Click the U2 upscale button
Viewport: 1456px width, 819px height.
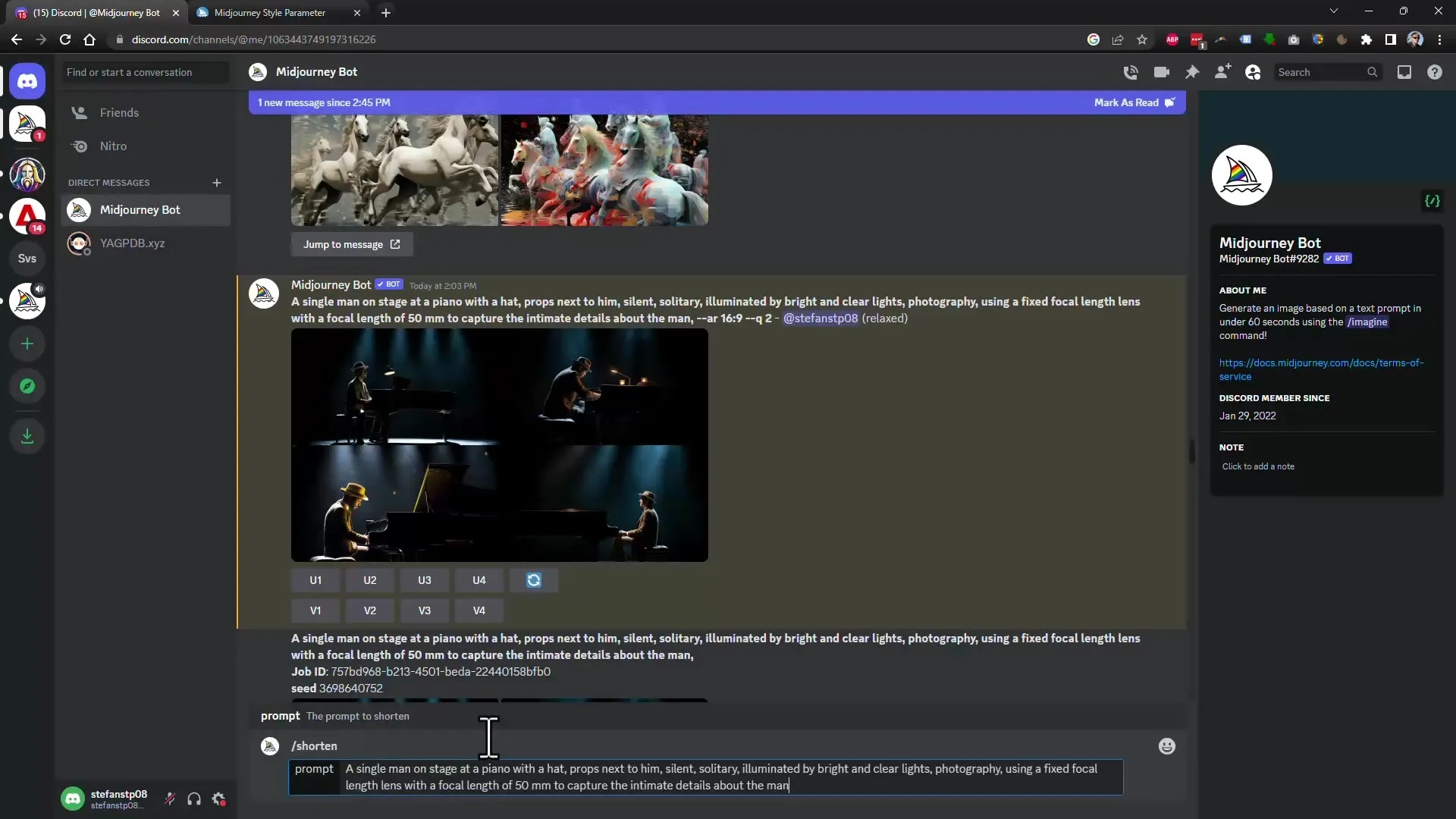pyautogui.click(x=369, y=580)
